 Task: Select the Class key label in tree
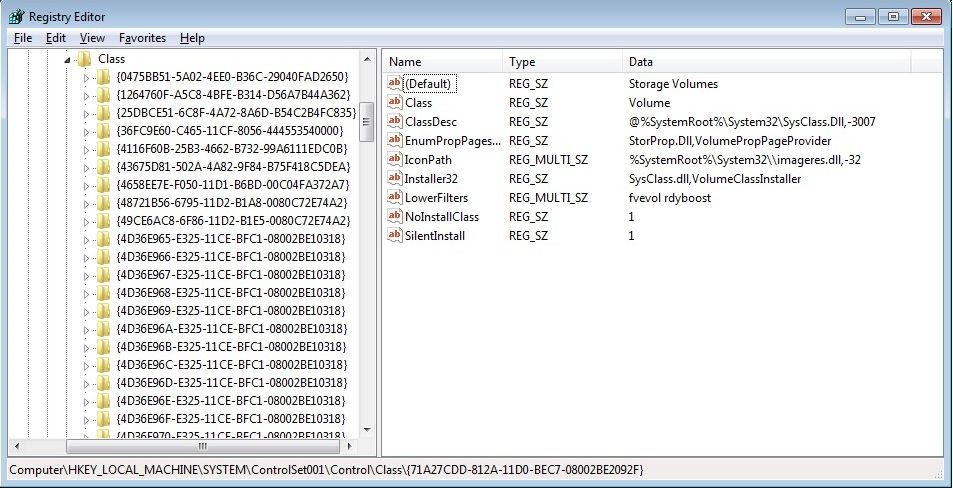coord(111,59)
